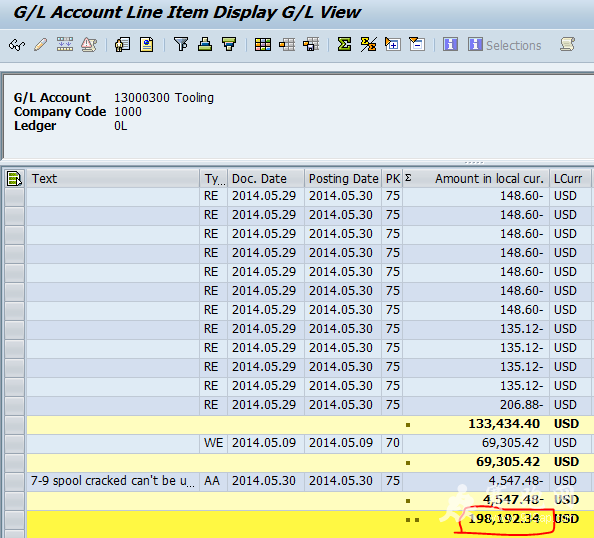Image resolution: width=594 pixels, height=538 pixels.
Task: Click the Posting Date column header
Action: point(343,178)
